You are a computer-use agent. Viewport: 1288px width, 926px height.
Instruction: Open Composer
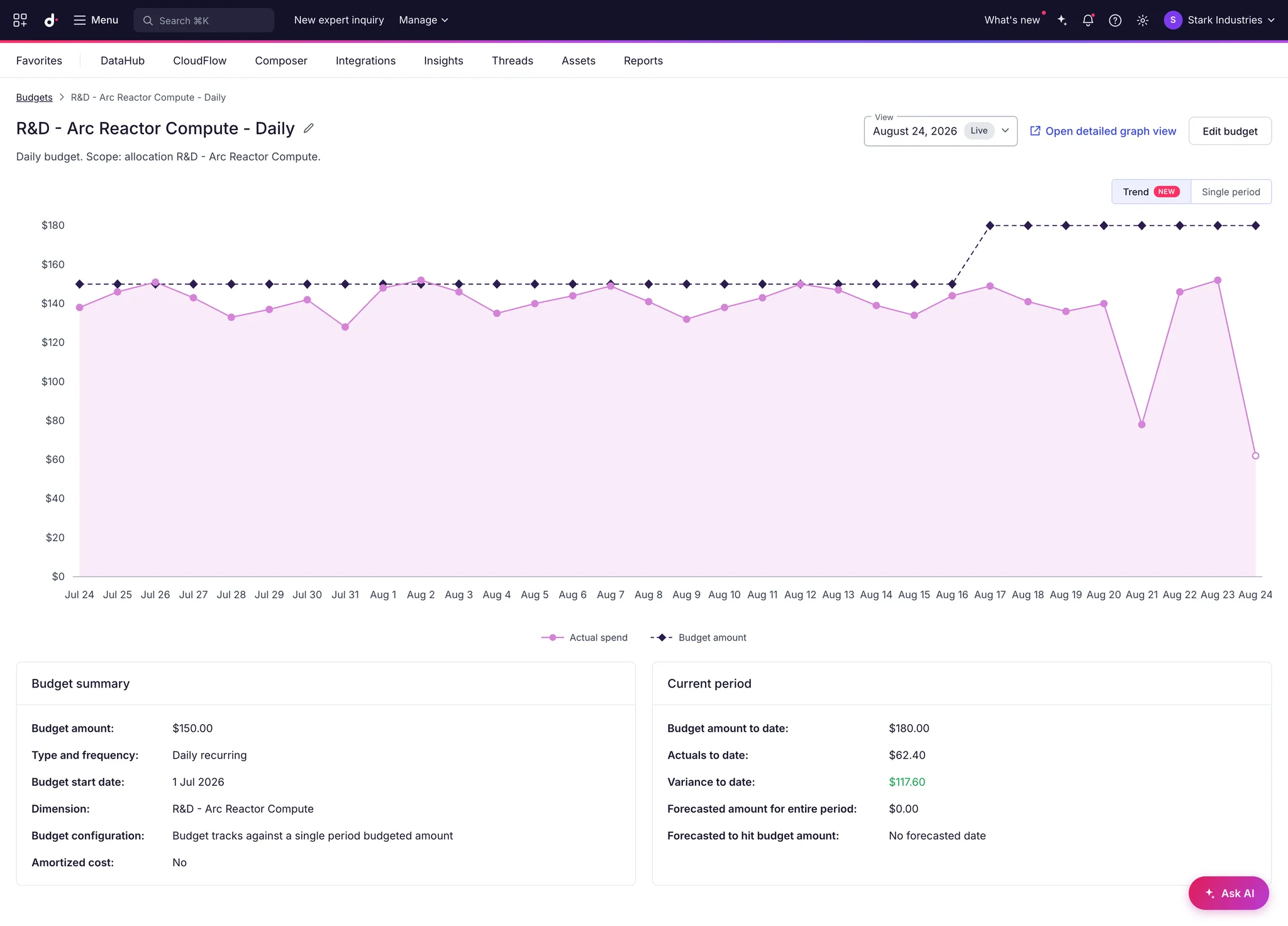point(281,60)
